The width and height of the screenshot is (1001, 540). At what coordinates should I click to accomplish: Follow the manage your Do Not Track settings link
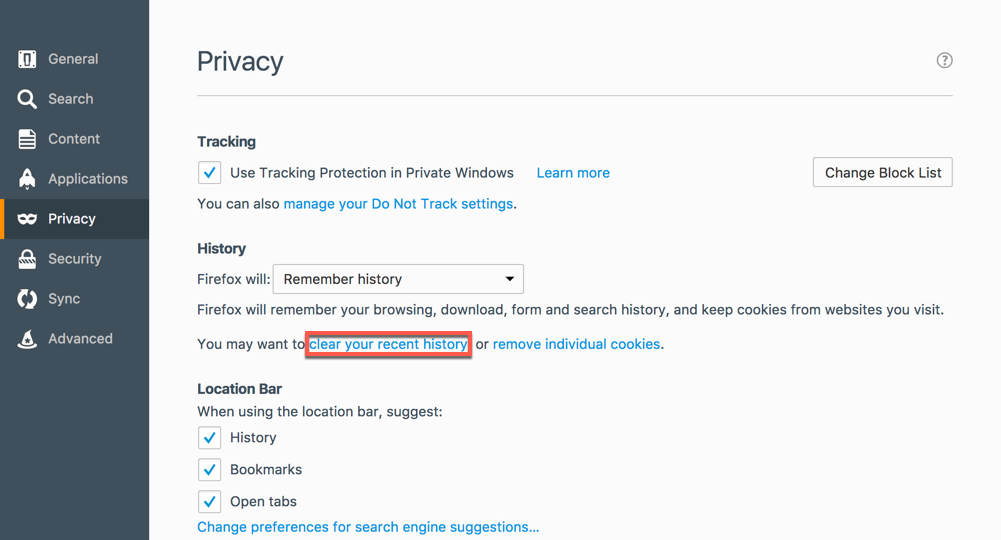[398, 204]
